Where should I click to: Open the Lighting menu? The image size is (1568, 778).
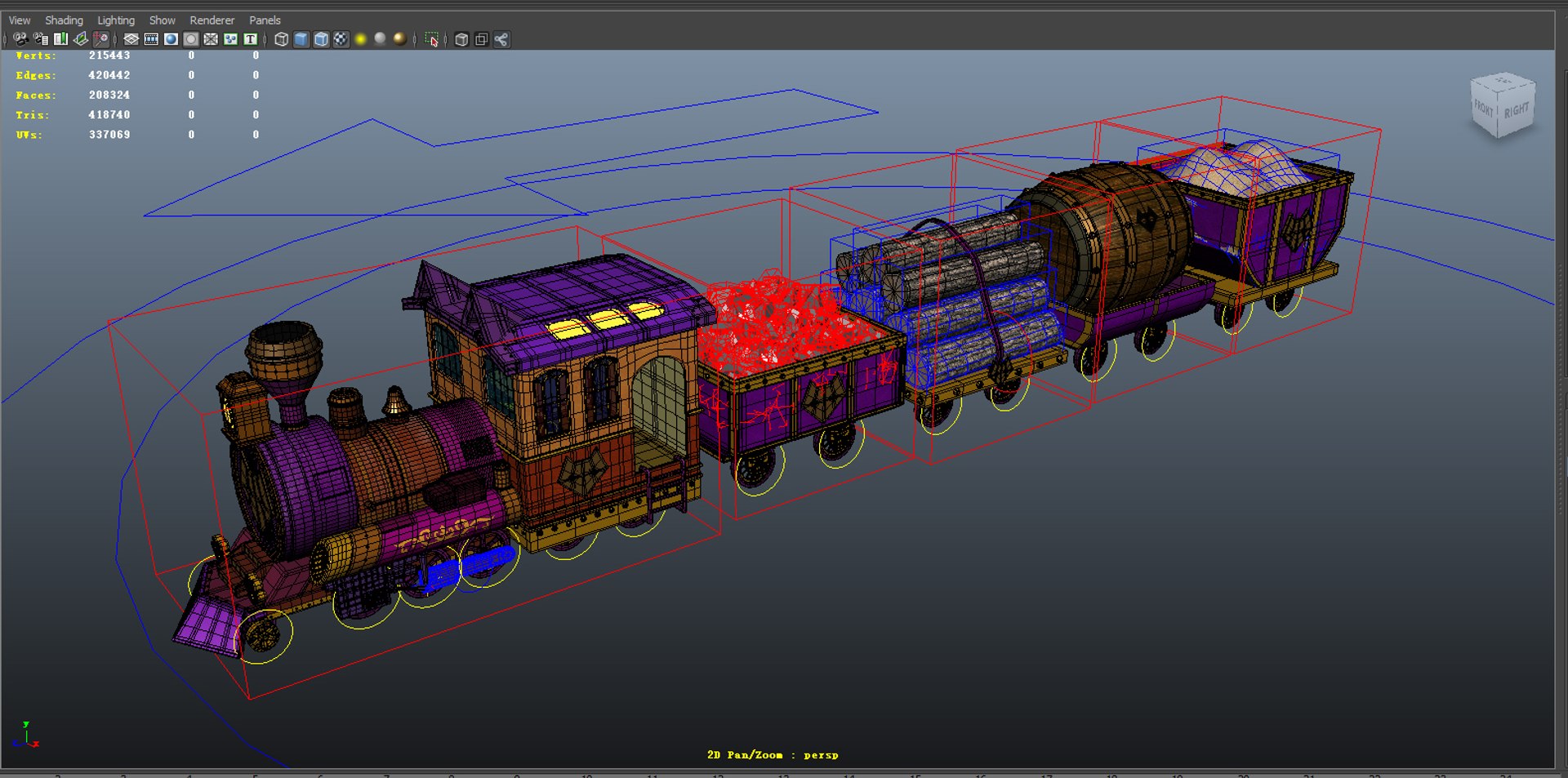[x=116, y=20]
